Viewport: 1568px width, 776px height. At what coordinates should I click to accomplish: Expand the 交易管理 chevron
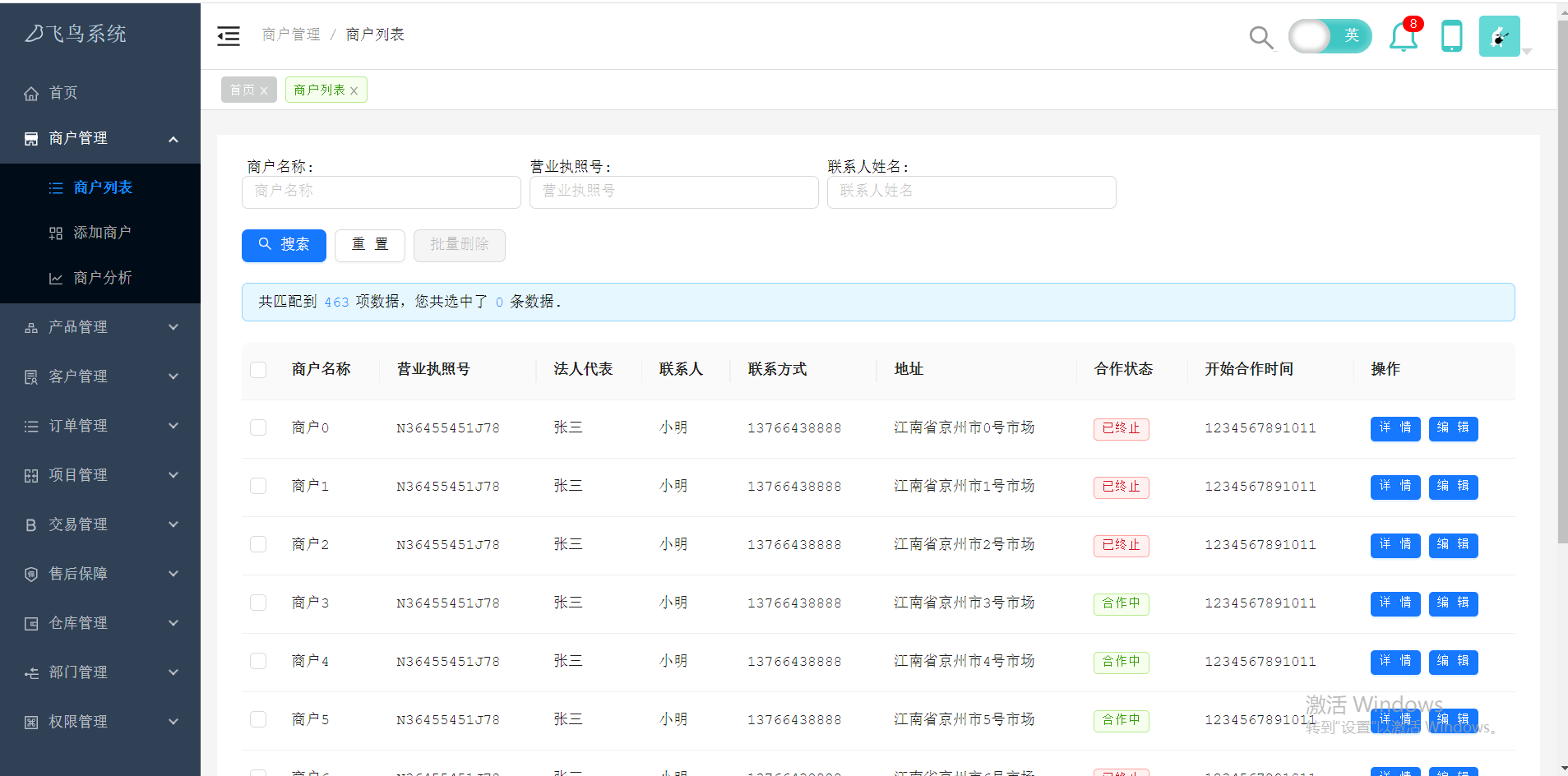(173, 524)
